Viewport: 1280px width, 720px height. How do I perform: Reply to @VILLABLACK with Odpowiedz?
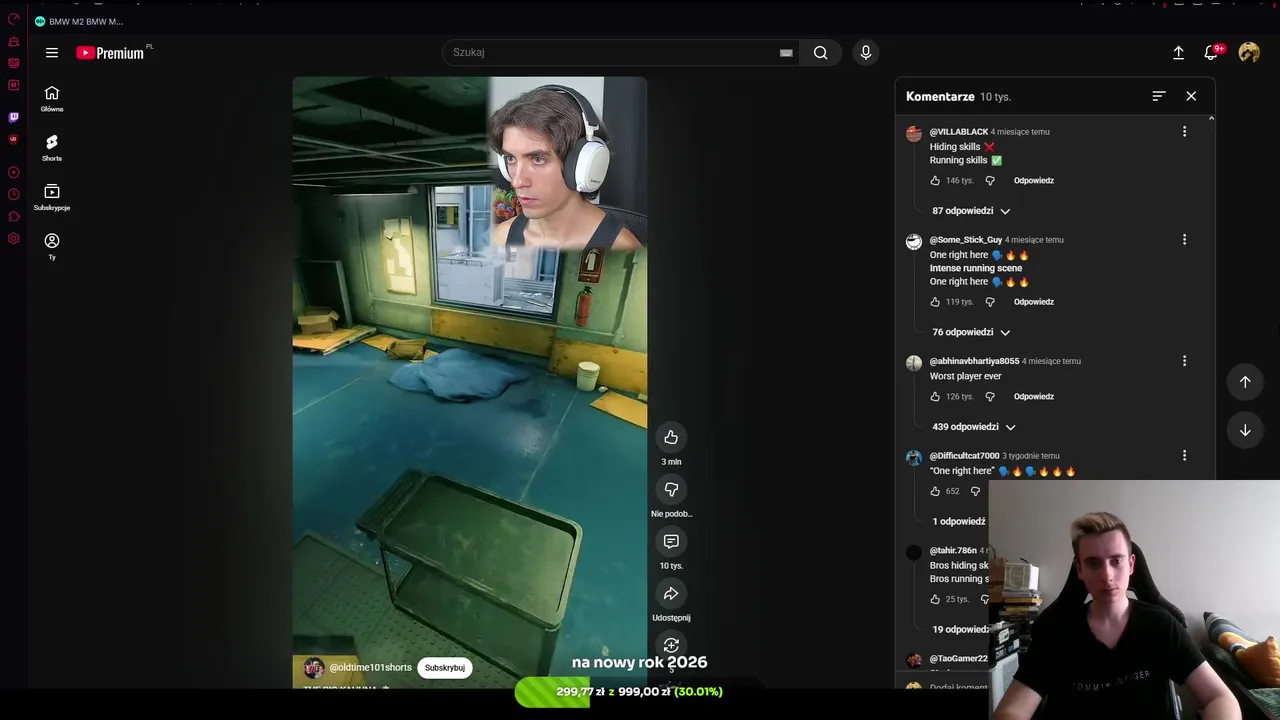pos(1034,181)
